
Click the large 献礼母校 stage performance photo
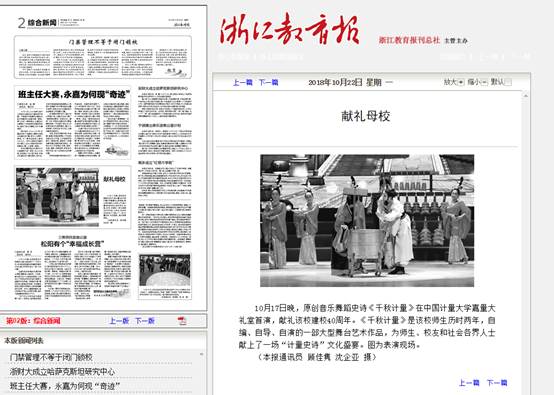click(367, 220)
